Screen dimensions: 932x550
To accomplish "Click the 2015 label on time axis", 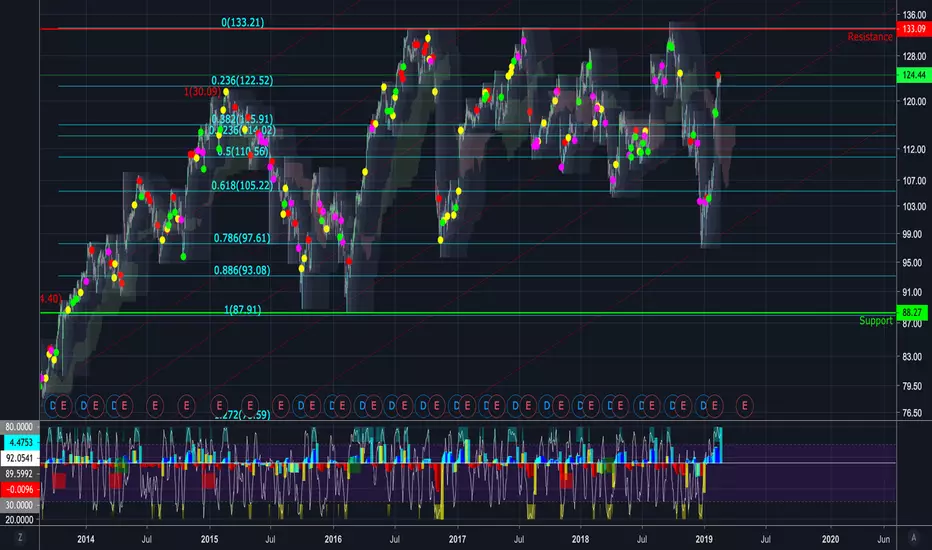I will 209,539.
